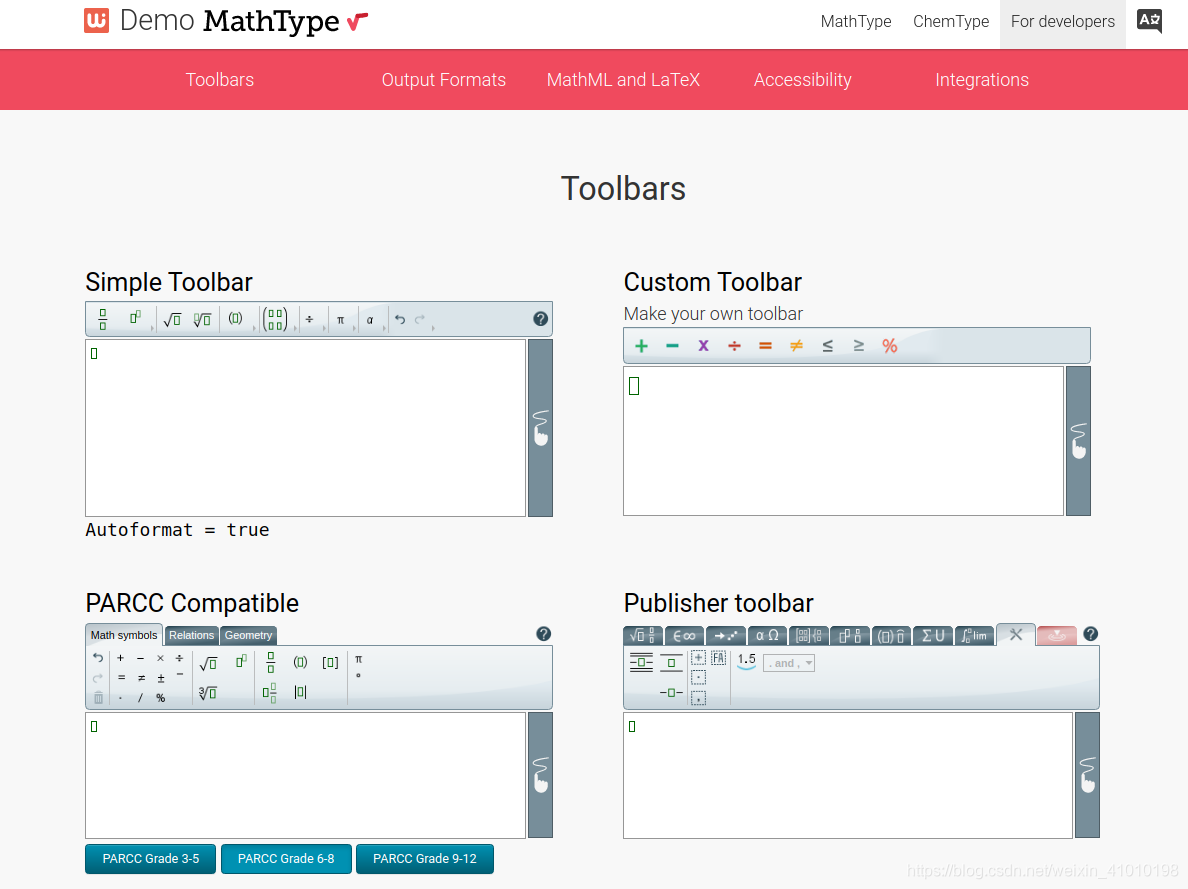
Task: Open help for the Publisher toolbar
Action: click(x=1090, y=634)
